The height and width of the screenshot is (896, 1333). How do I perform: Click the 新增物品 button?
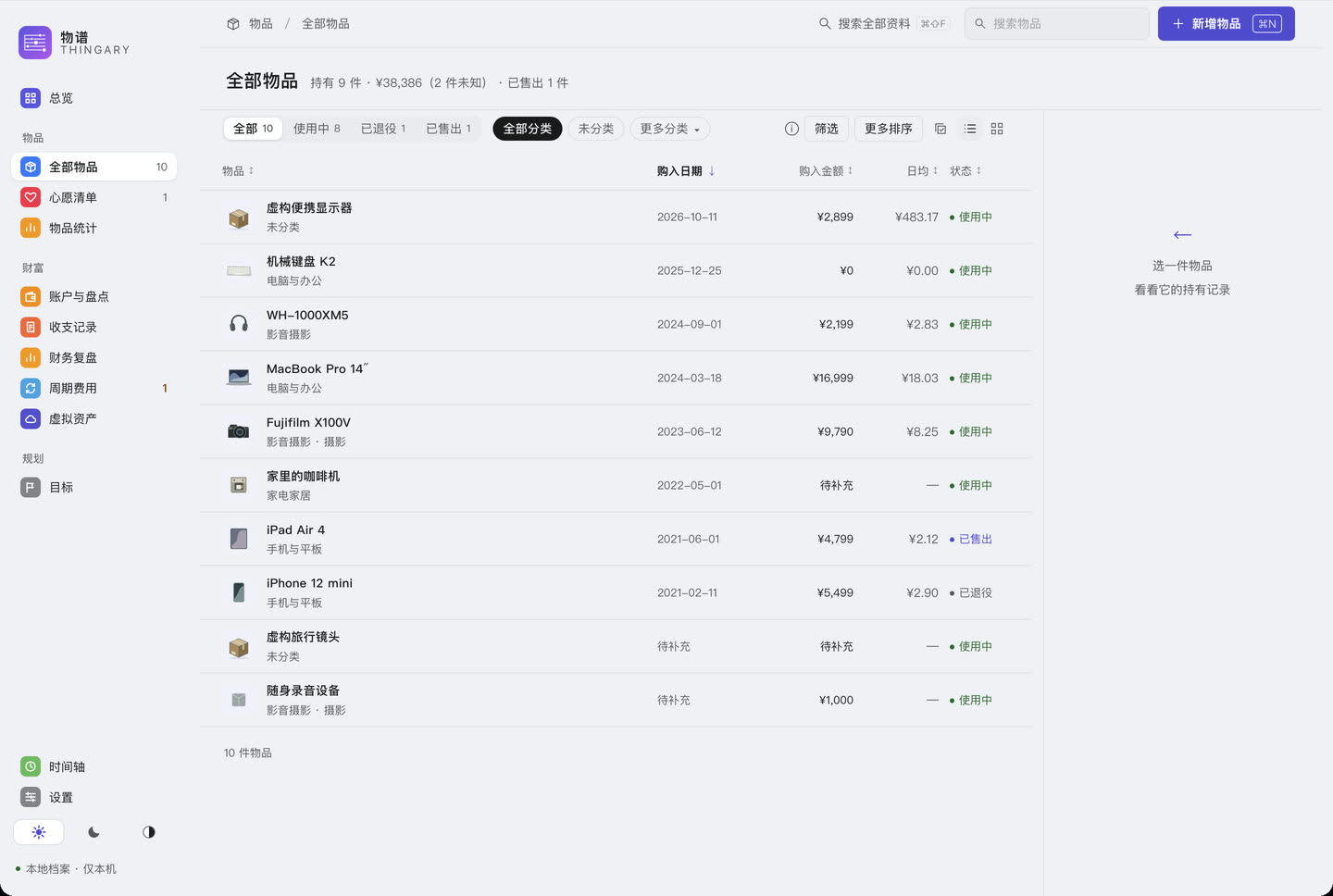tap(1227, 24)
